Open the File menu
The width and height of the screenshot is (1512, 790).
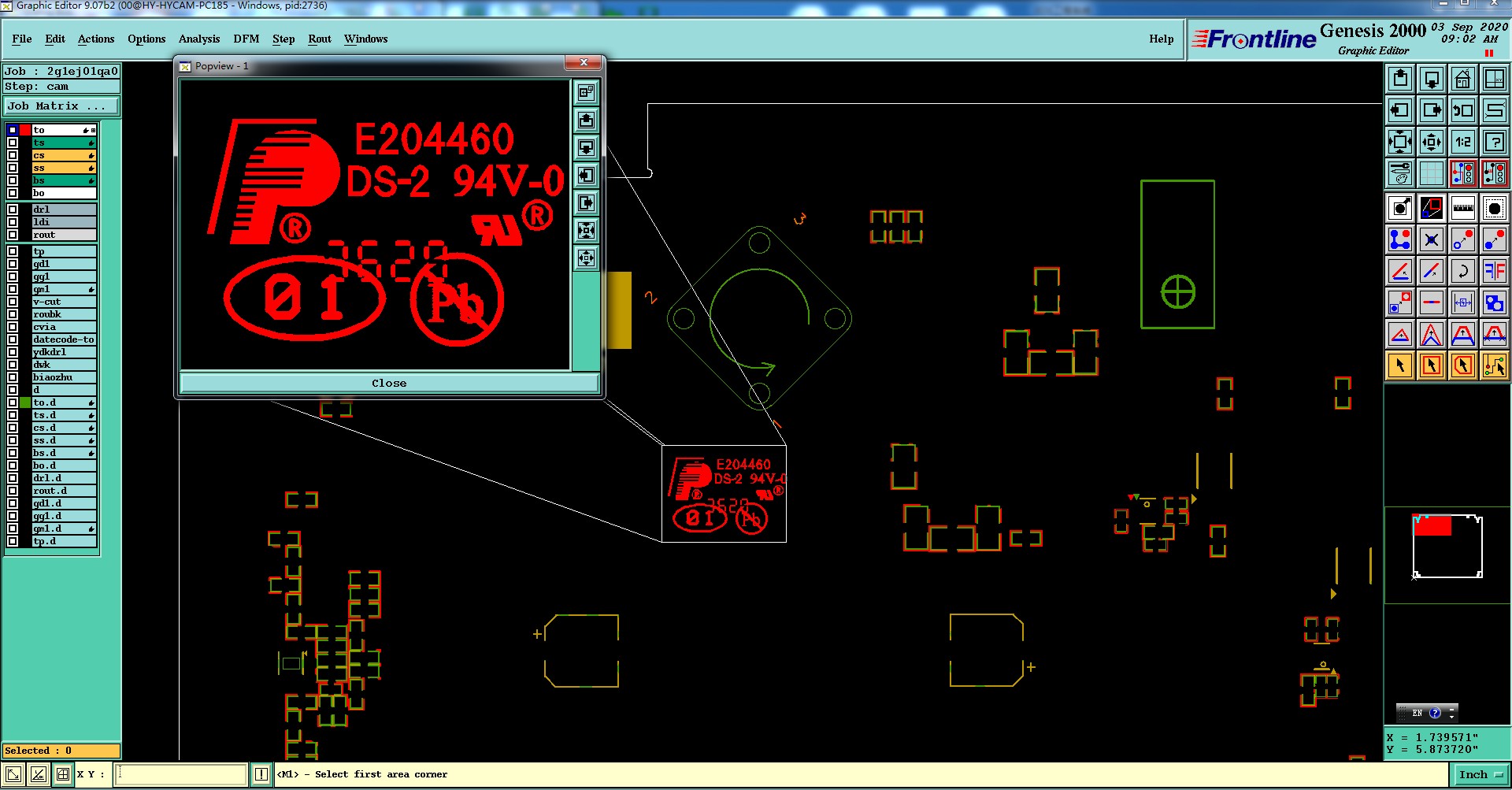(x=22, y=39)
